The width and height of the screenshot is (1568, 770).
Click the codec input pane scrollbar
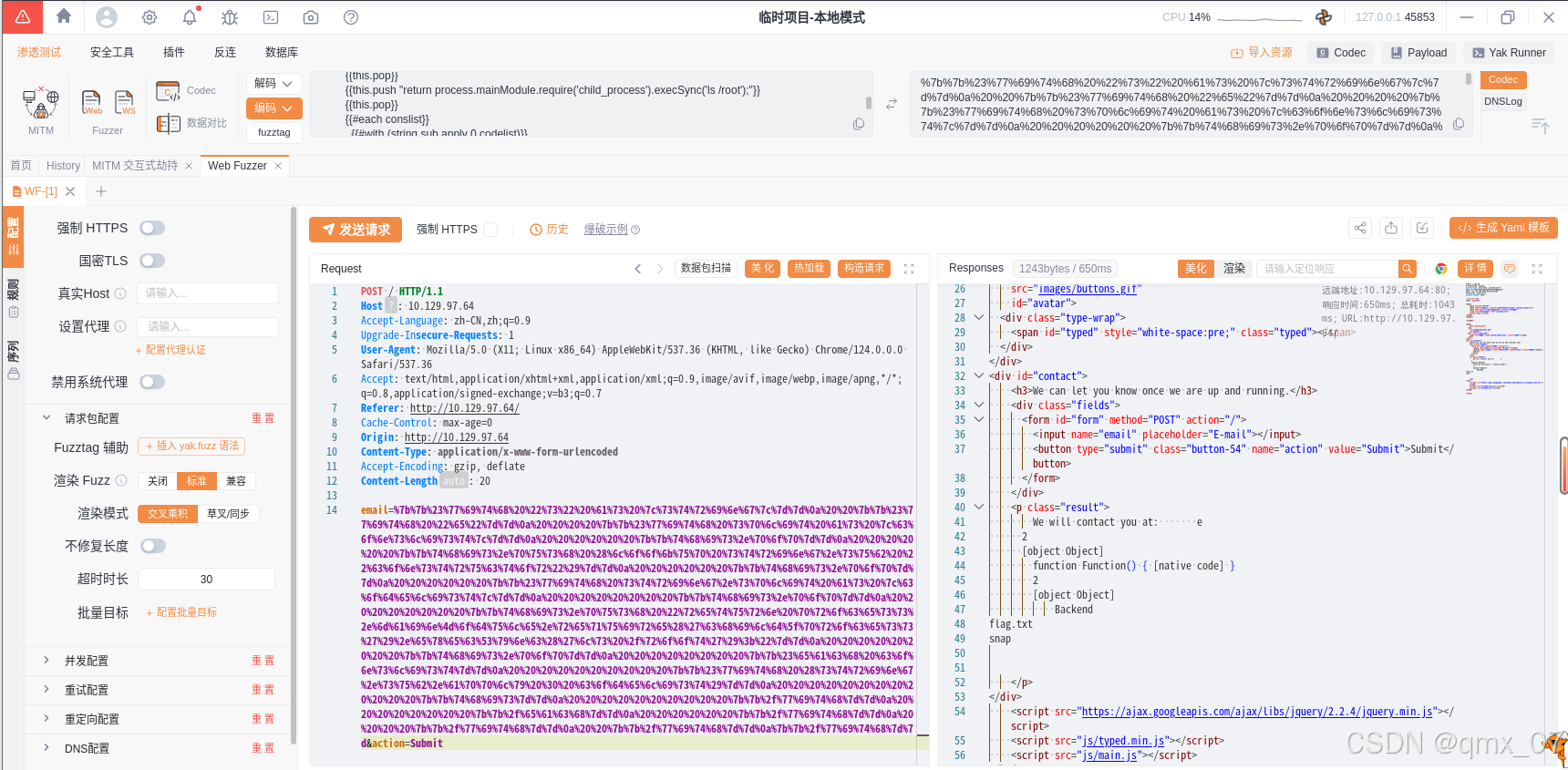point(869,104)
